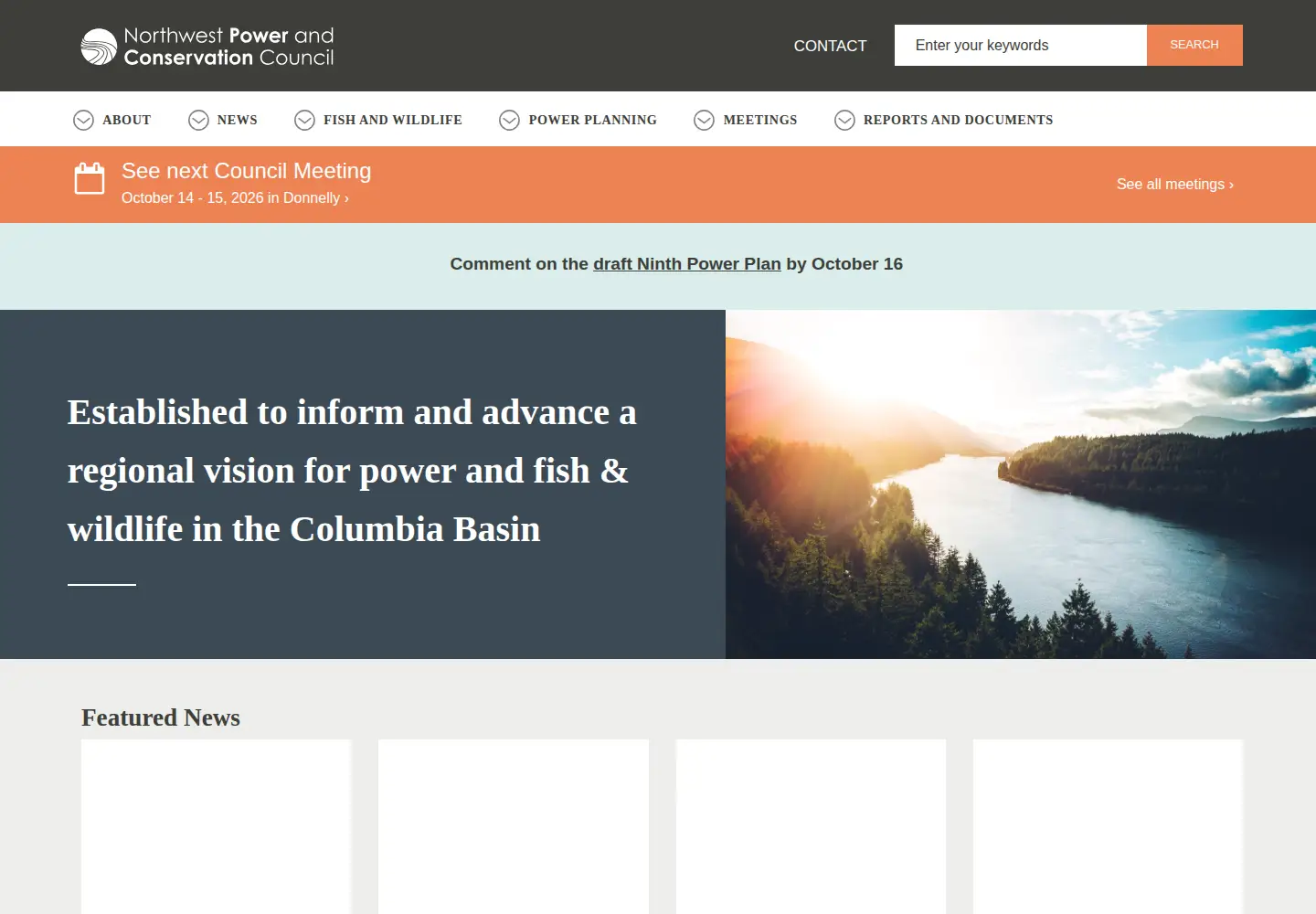Open the Contact page link
The image size is (1316, 914).
tap(830, 46)
